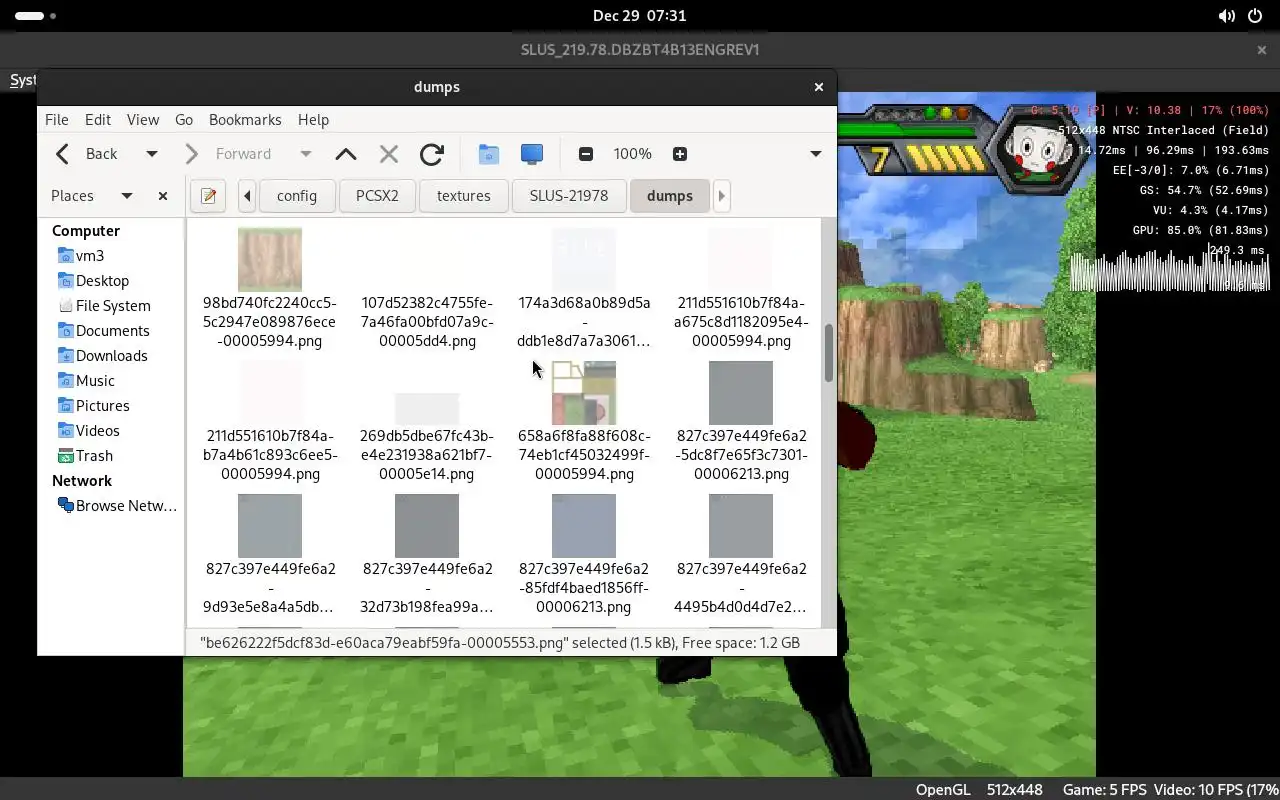Open the Go menu

pyautogui.click(x=184, y=120)
